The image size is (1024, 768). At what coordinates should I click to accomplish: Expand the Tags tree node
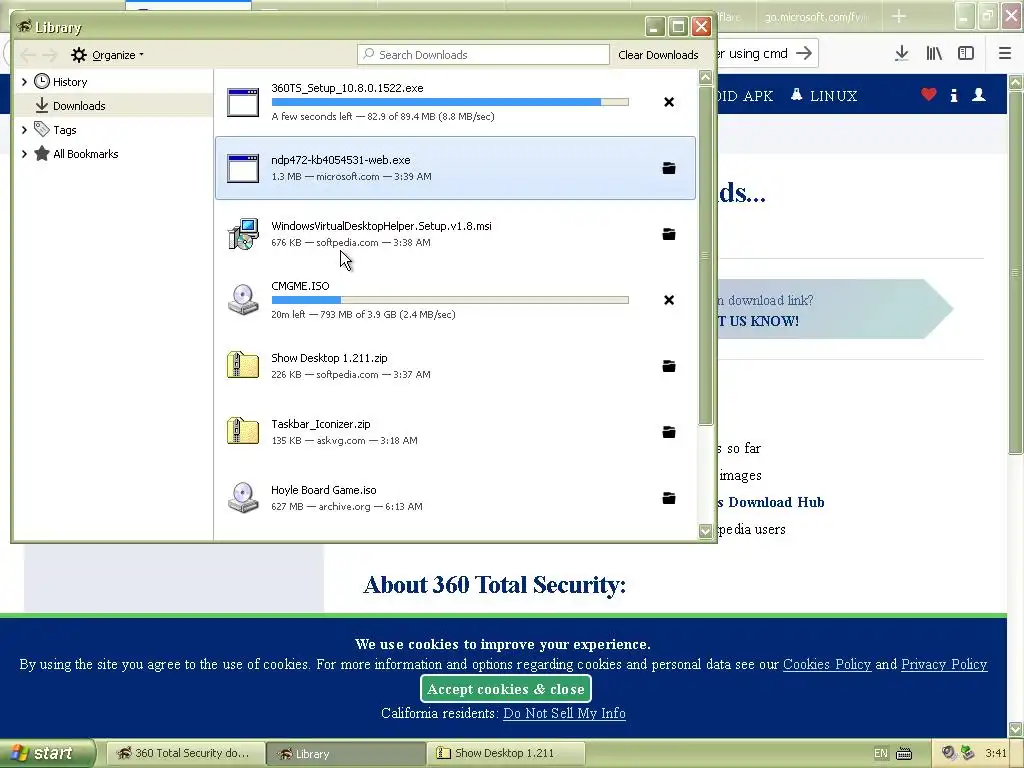24,130
